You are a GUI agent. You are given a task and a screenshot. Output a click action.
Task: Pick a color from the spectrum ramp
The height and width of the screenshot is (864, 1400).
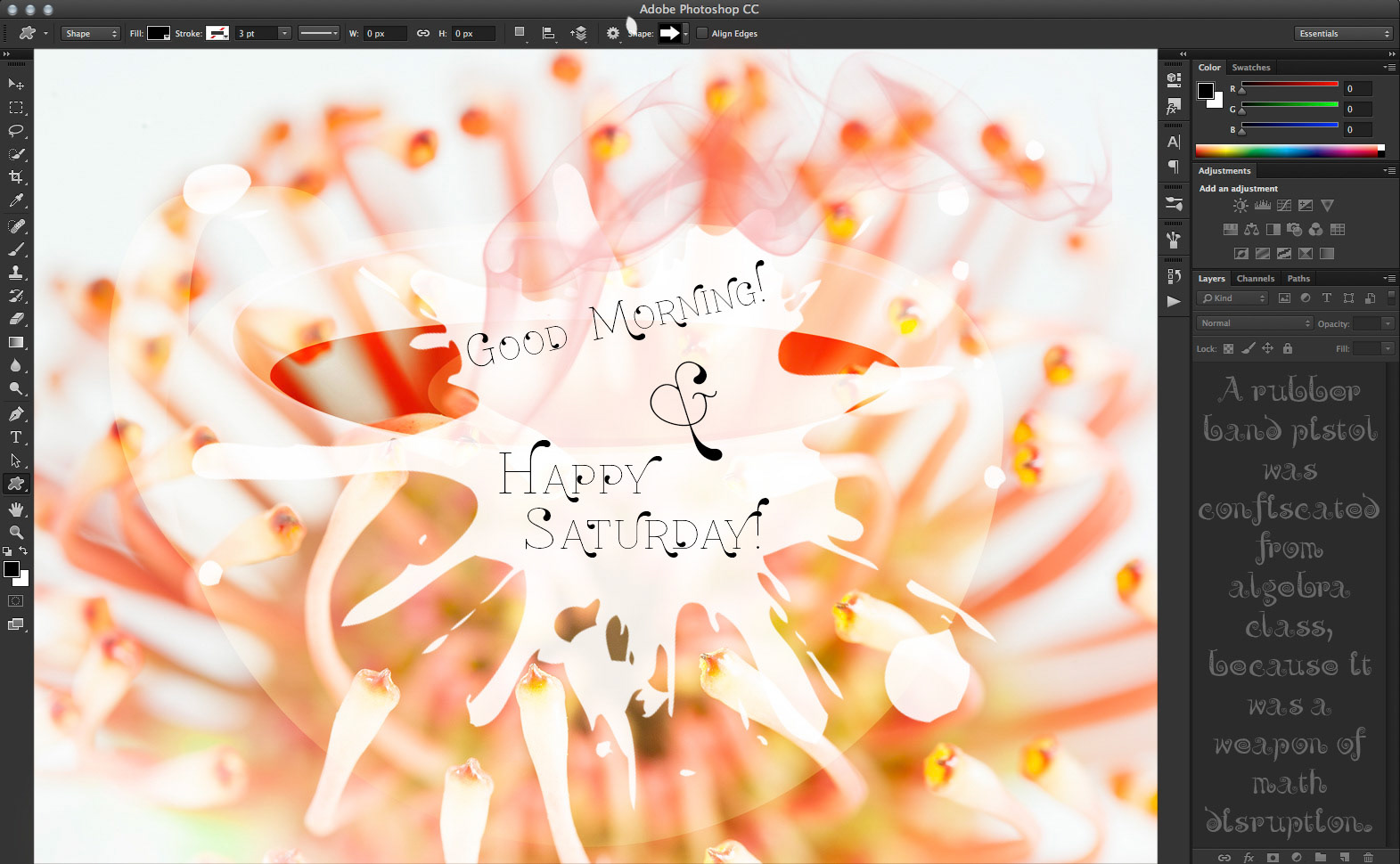click(x=1289, y=151)
